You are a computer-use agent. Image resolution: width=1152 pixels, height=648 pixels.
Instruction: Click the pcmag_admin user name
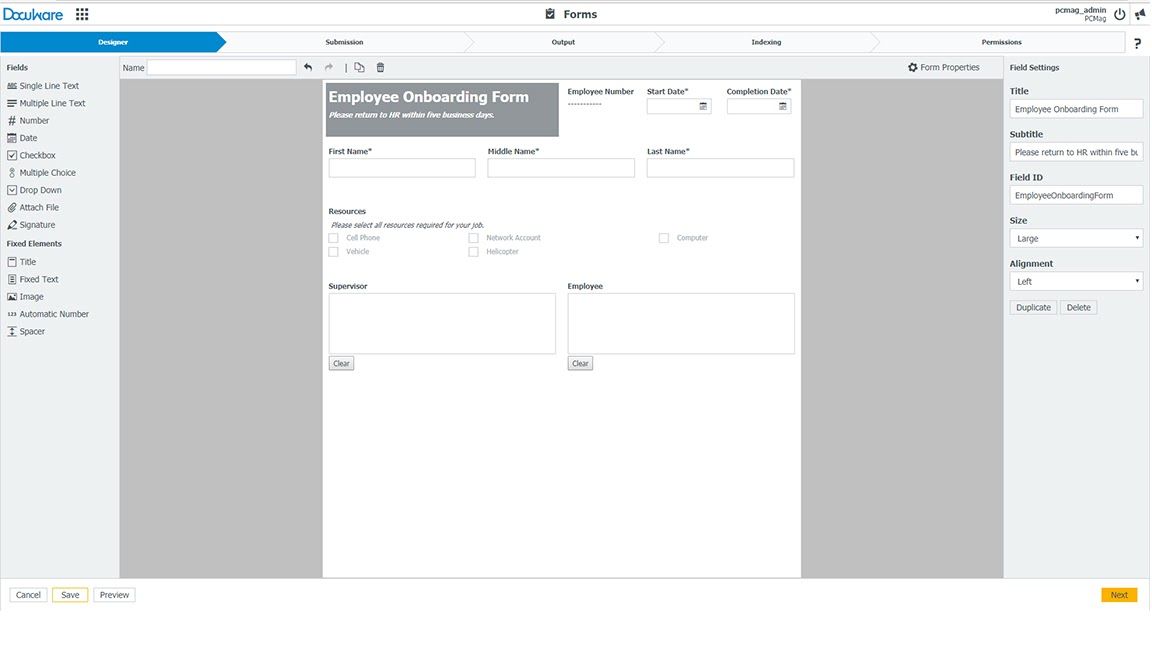tap(1080, 10)
